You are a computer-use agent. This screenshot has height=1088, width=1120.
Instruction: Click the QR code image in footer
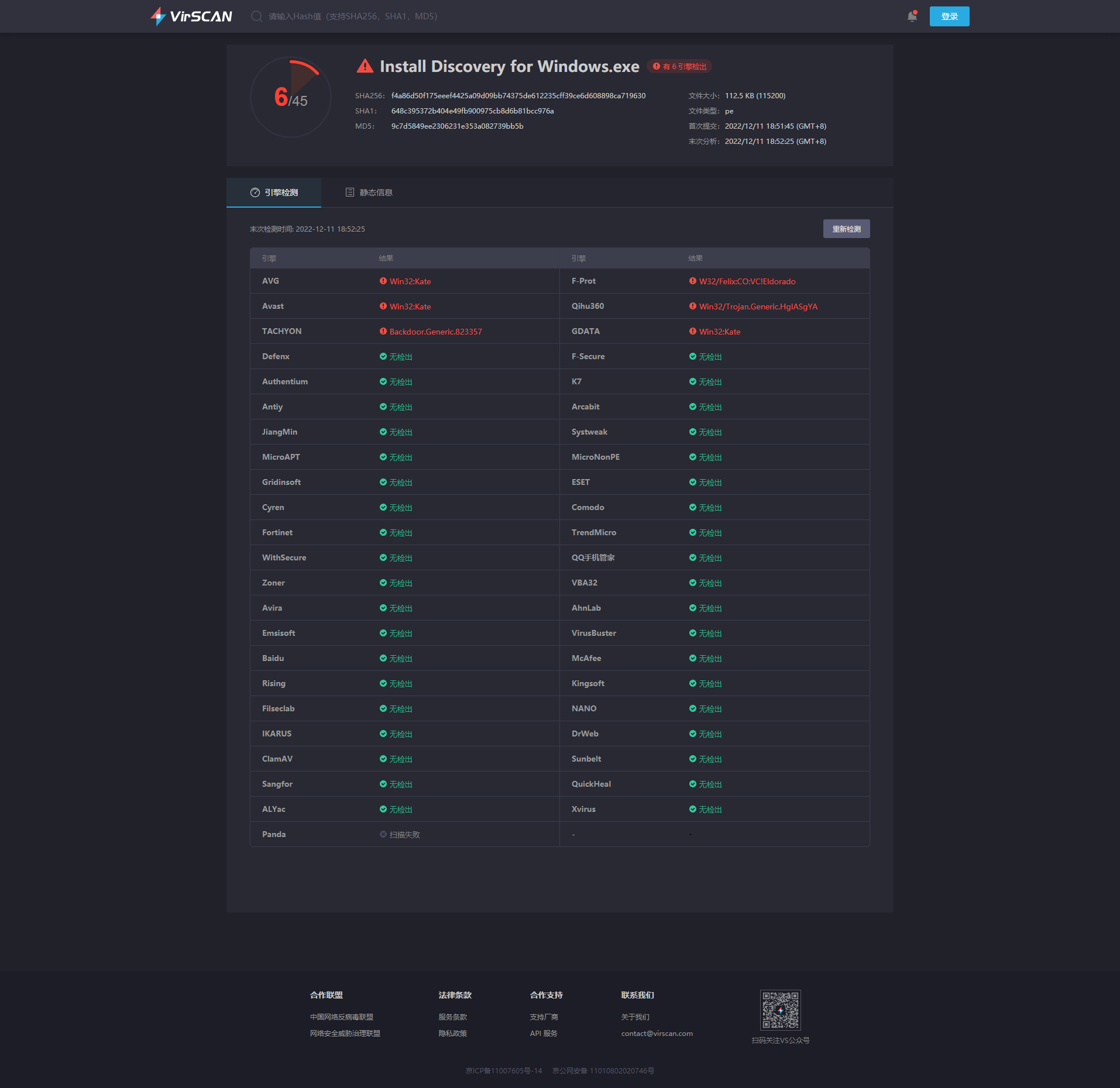[x=780, y=1010]
